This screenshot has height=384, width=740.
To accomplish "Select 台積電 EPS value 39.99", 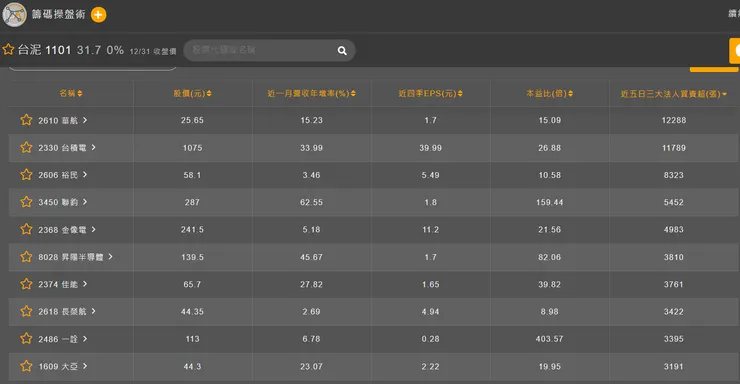I will 430,148.
